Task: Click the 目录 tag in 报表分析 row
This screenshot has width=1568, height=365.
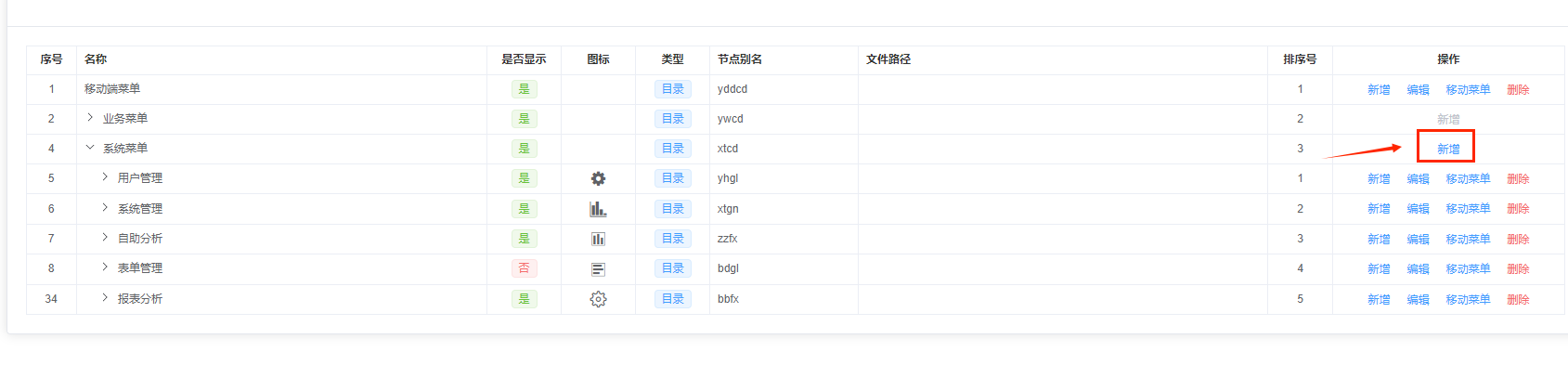Action: coord(672,299)
